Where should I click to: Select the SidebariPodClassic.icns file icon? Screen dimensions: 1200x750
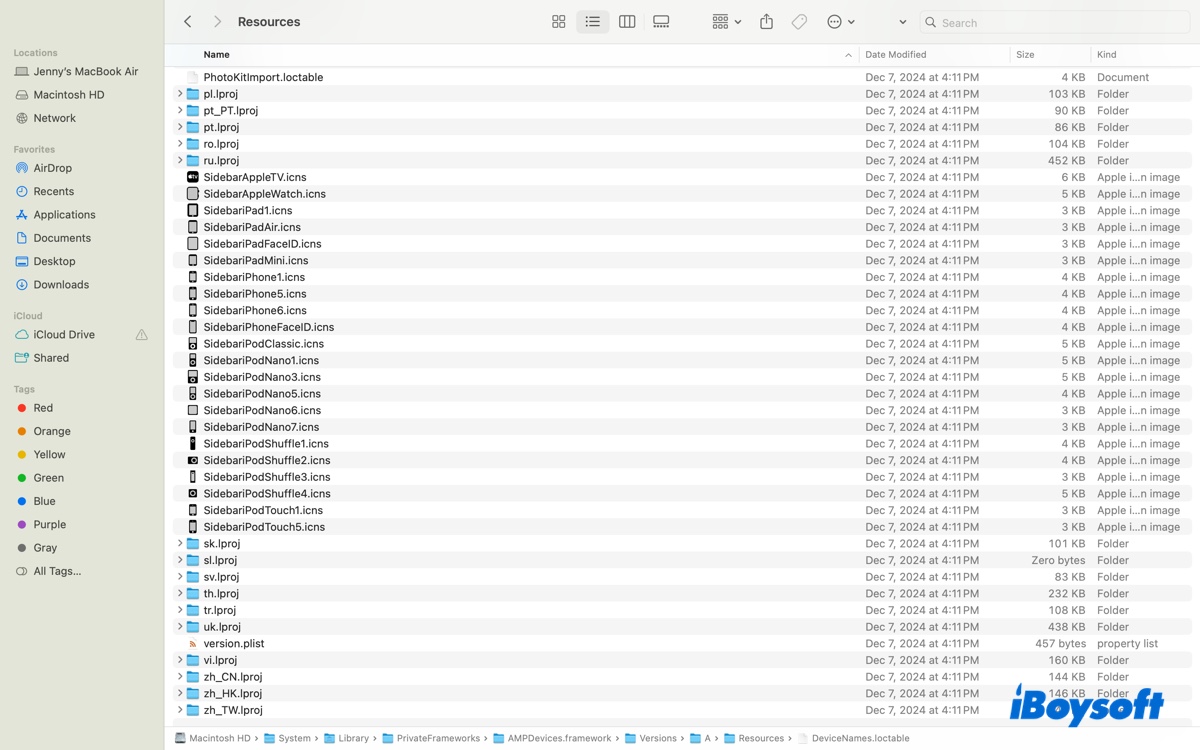pyautogui.click(x=193, y=344)
